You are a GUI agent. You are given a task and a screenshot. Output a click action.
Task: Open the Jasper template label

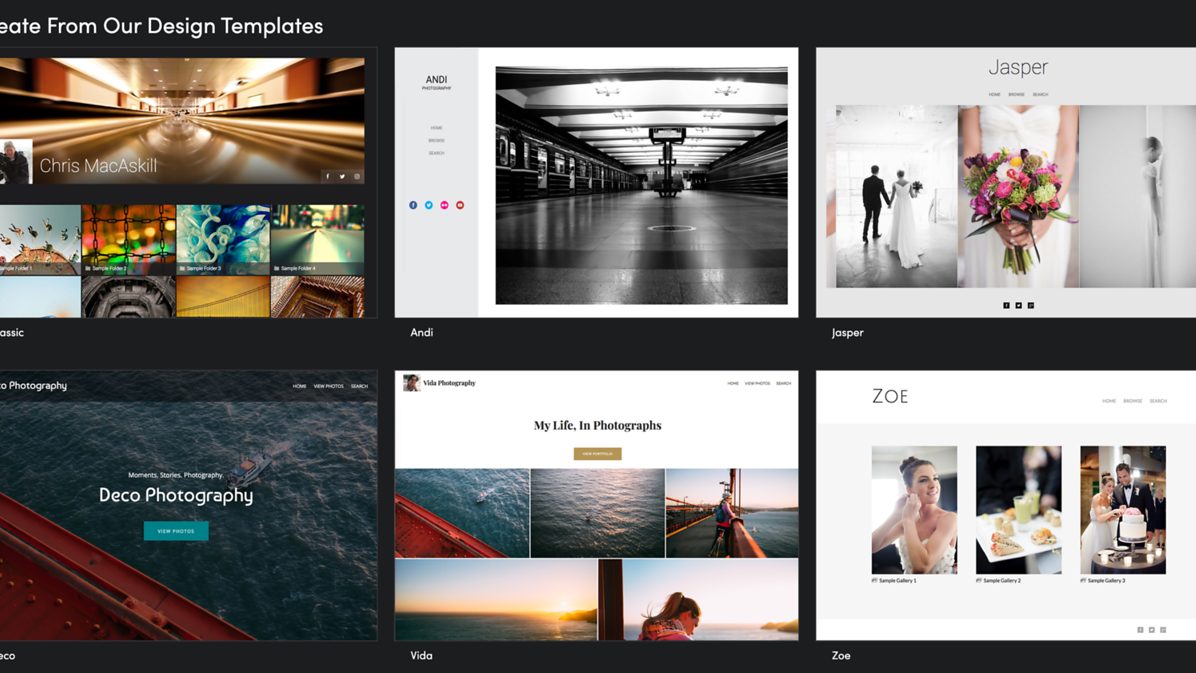(847, 333)
